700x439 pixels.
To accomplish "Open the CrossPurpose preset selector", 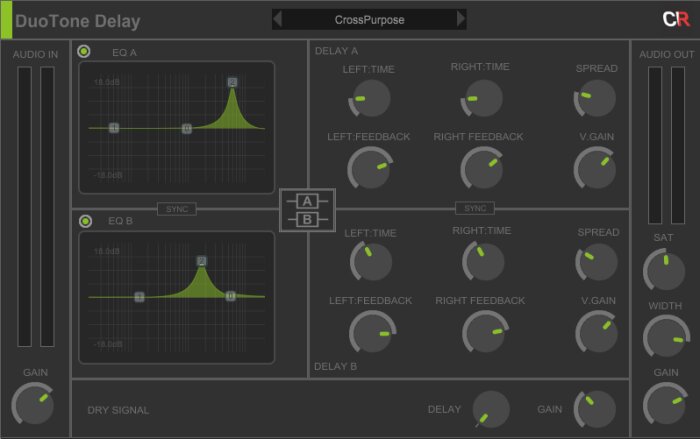I will point(369,20).
